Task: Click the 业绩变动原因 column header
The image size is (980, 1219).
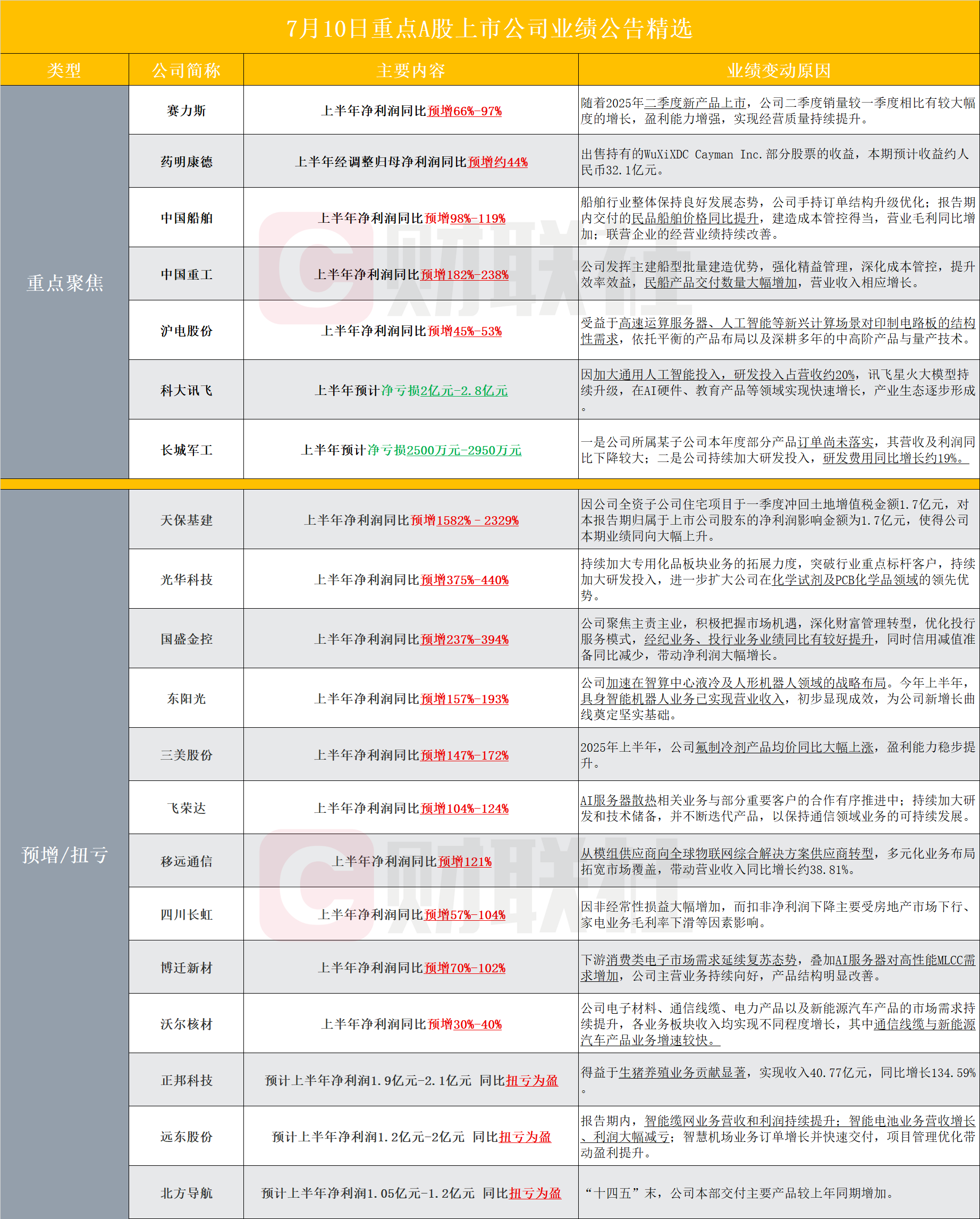Action: coord(779,70)
